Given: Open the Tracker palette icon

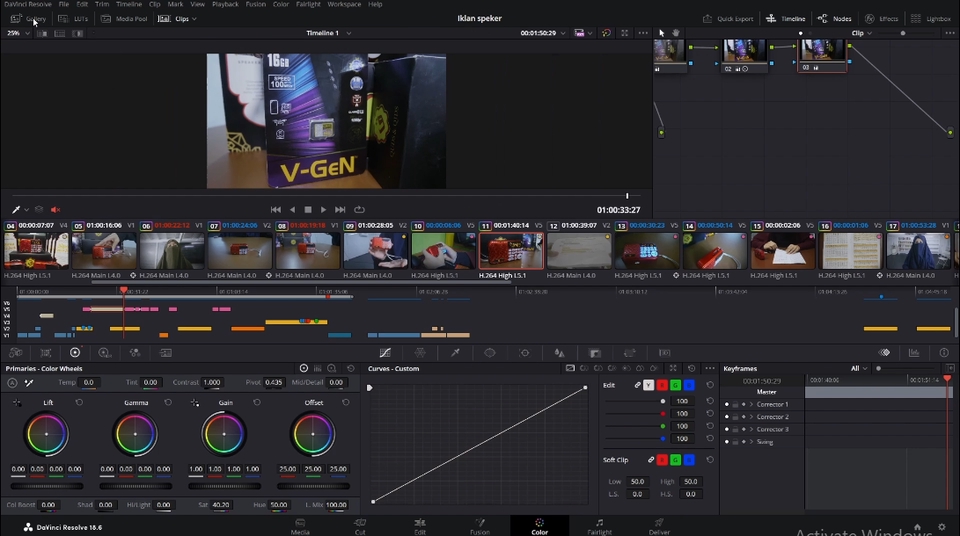Looking at the screenshot, I should (525, 353).
